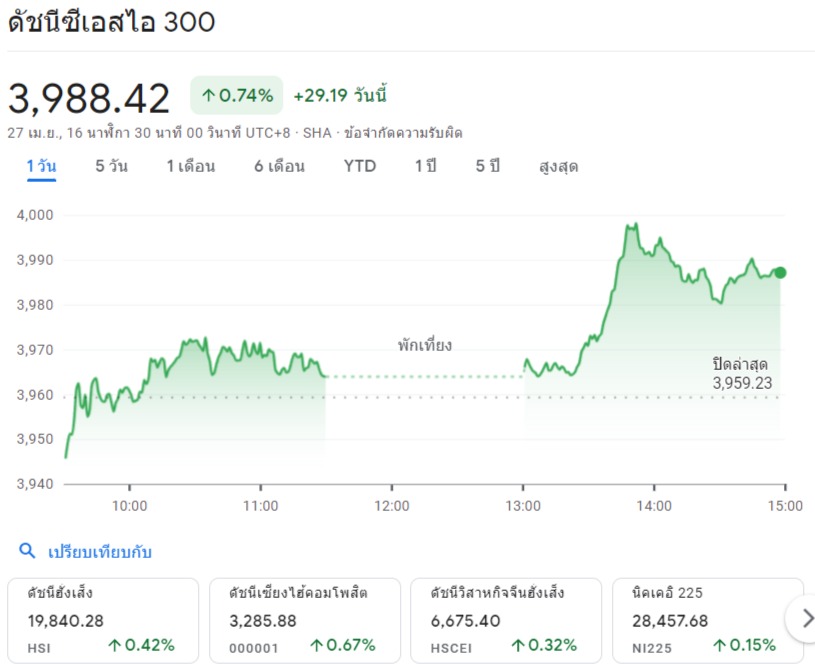Click the HSCEI 0.32% up-arrow indicator

[x=544, y=645]
